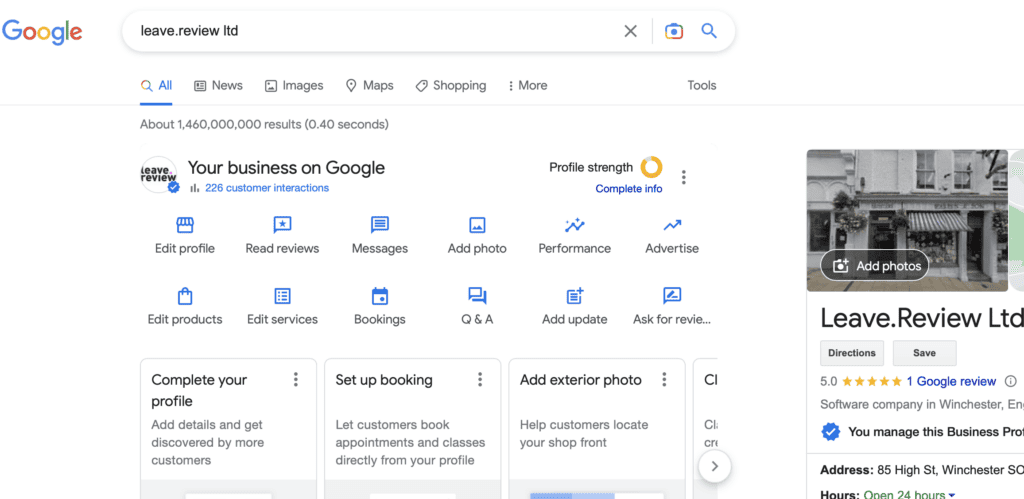Switch to the Maps tab
The width and height of the screenshot is (1024, 499).
(x=369, y=86)
